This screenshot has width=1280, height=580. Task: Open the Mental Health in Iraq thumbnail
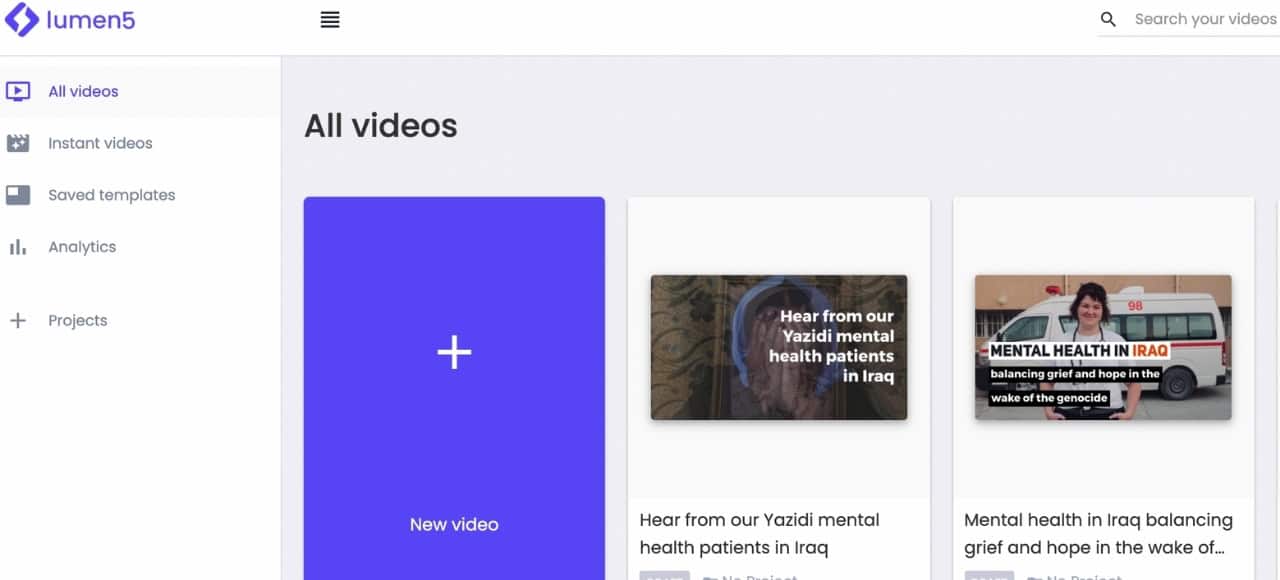tap(1102, 347)
